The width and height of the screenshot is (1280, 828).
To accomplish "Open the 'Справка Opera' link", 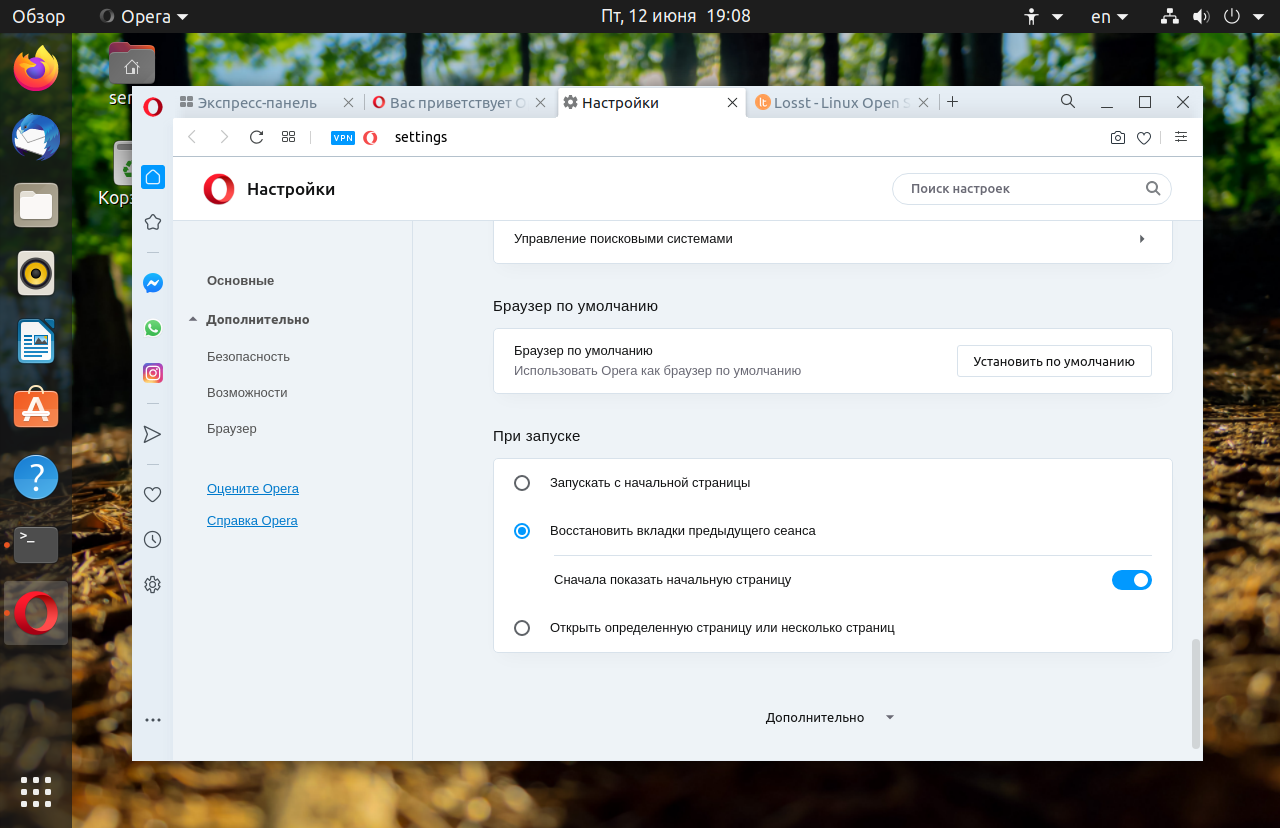I will pyautogui.click(x=252, y=521).
